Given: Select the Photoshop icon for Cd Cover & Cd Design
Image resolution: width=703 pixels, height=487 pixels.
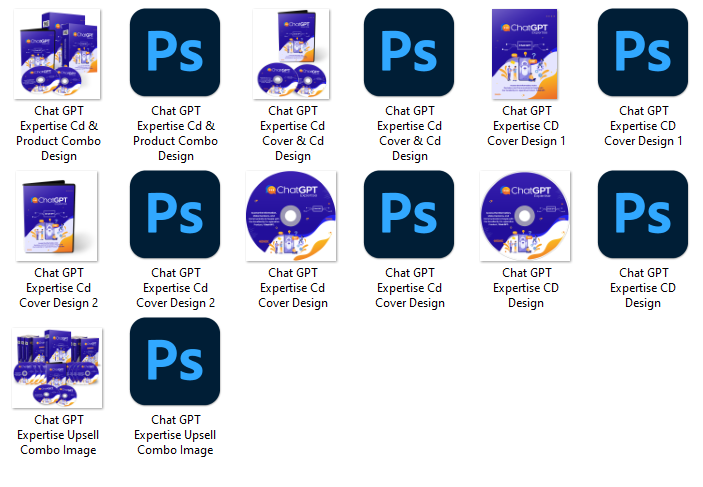Looking at the screenshot, I should (409, 52).
